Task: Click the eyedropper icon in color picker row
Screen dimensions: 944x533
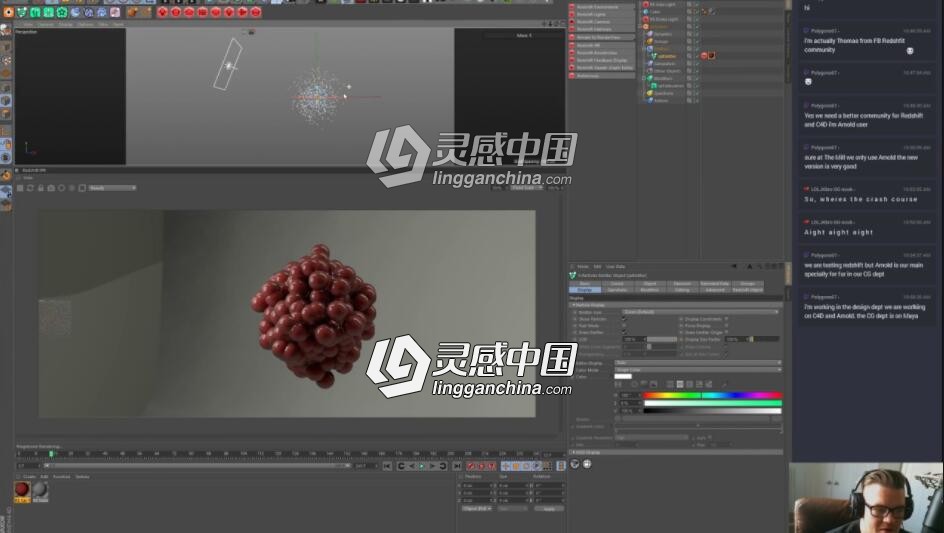Action: tap(724, 384)
